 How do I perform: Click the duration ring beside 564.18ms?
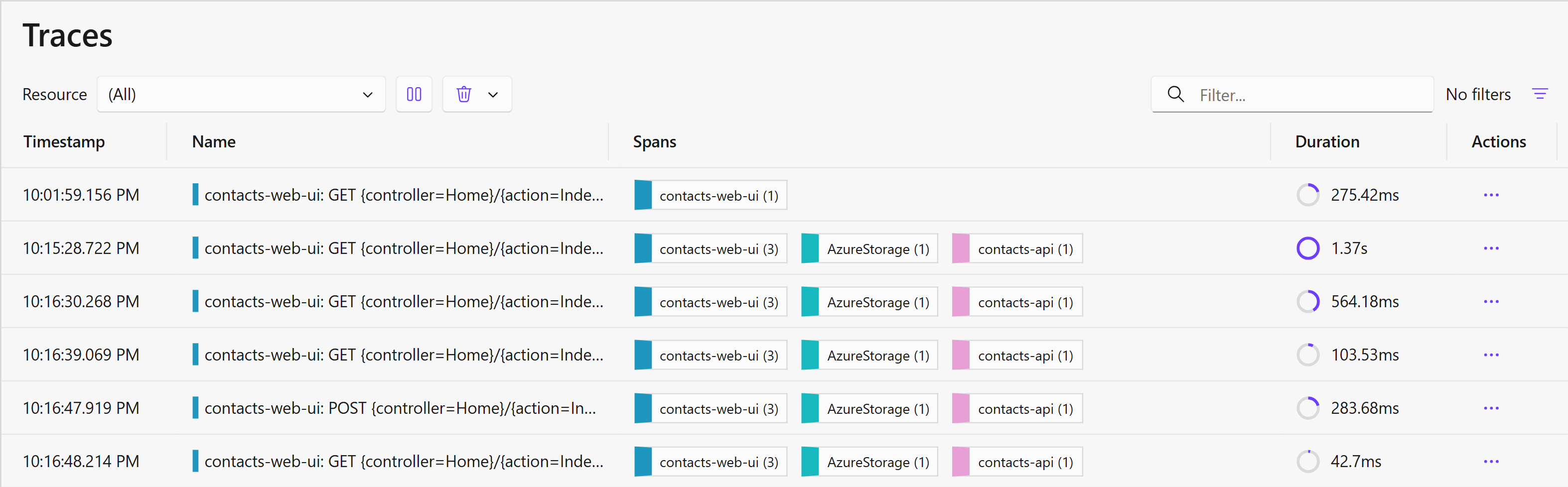(x=1307, y=302)
